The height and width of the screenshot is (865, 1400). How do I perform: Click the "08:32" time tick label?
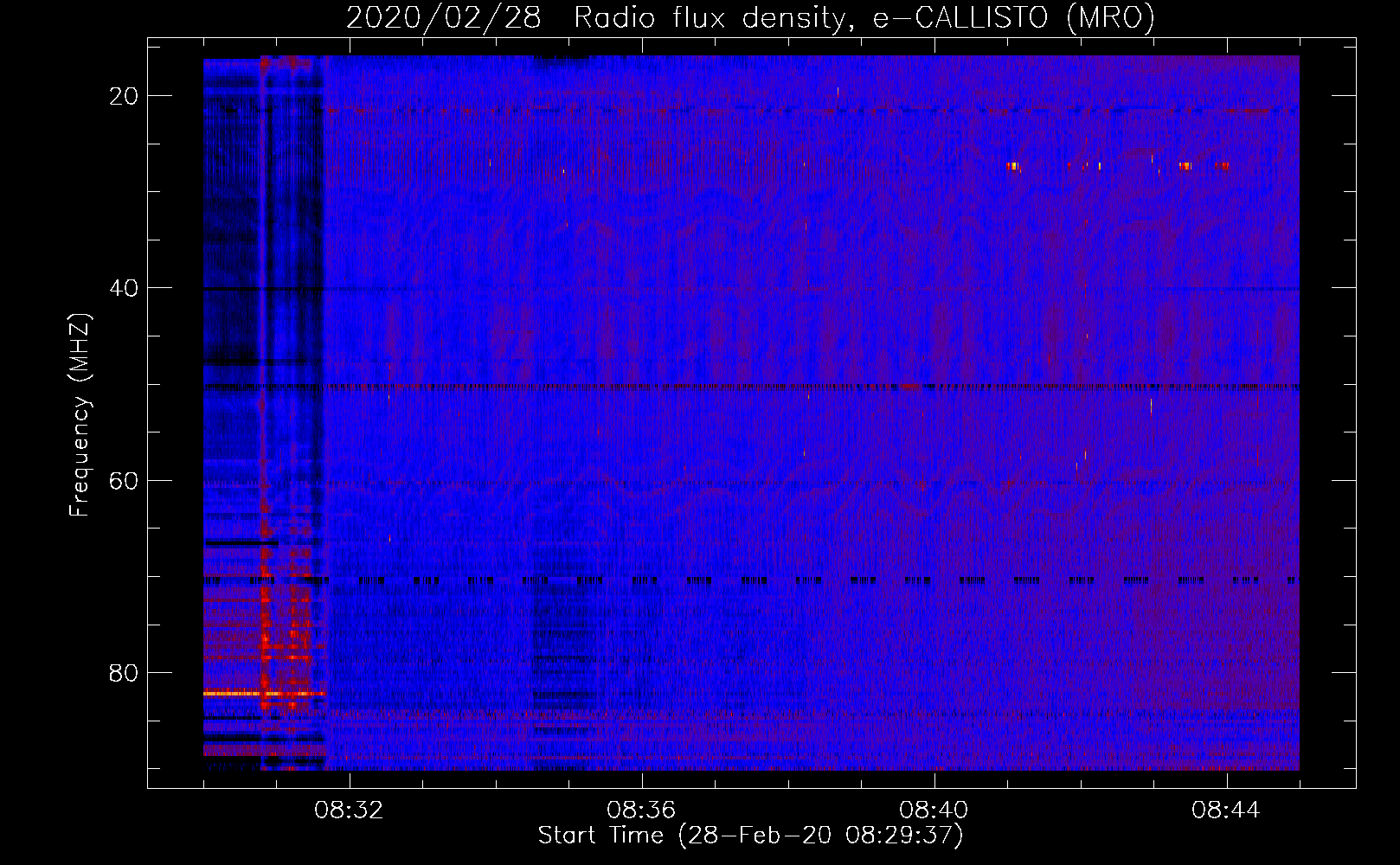(x=349, y=811)
